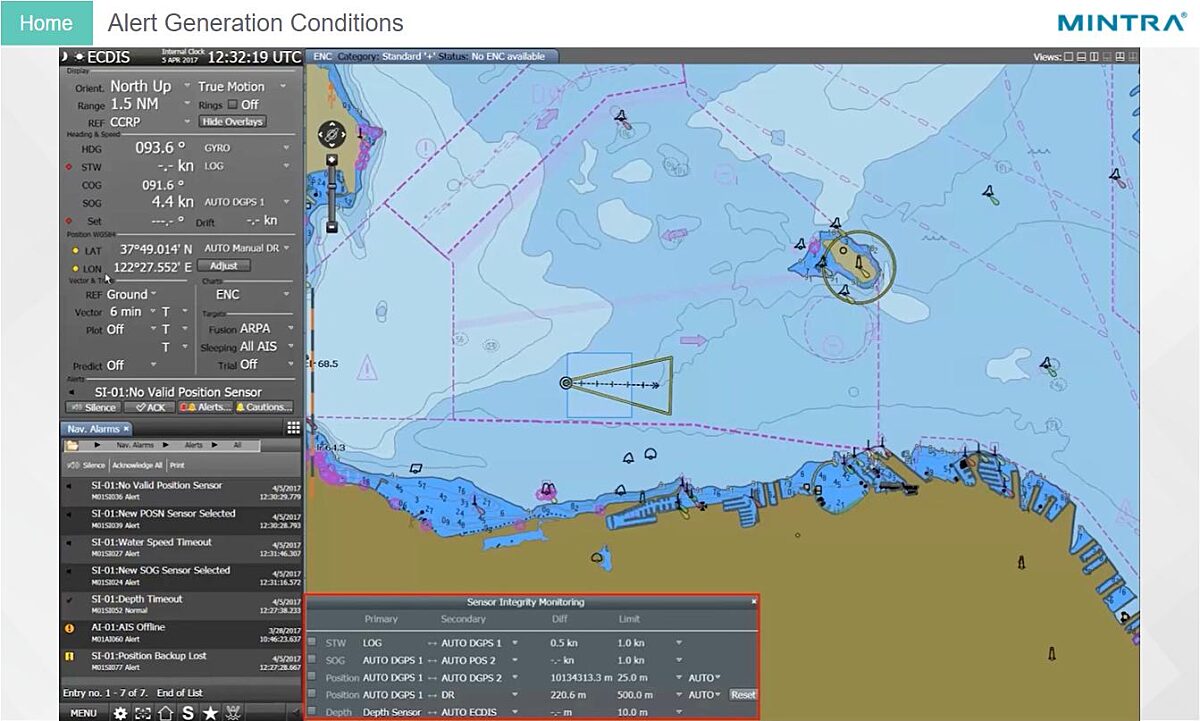Click the Alerts... button

click(x=205, y=408)
